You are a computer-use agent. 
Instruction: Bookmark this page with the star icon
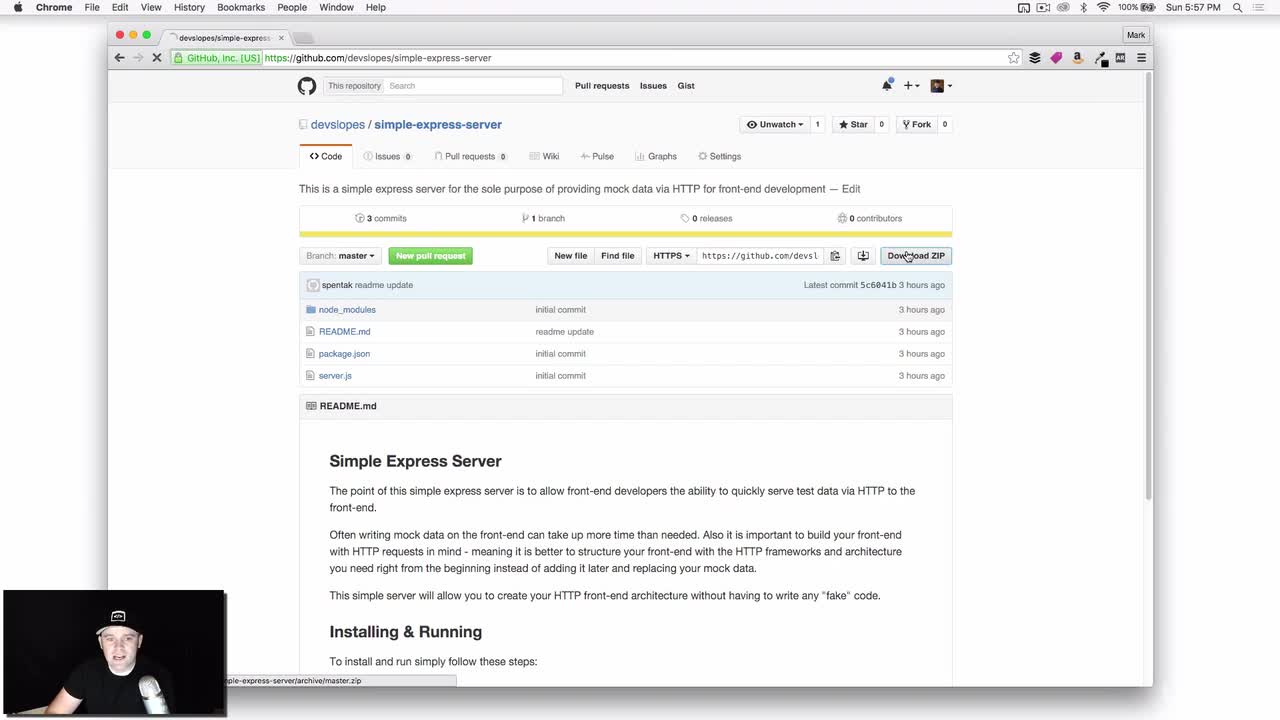coord(1014,58)
